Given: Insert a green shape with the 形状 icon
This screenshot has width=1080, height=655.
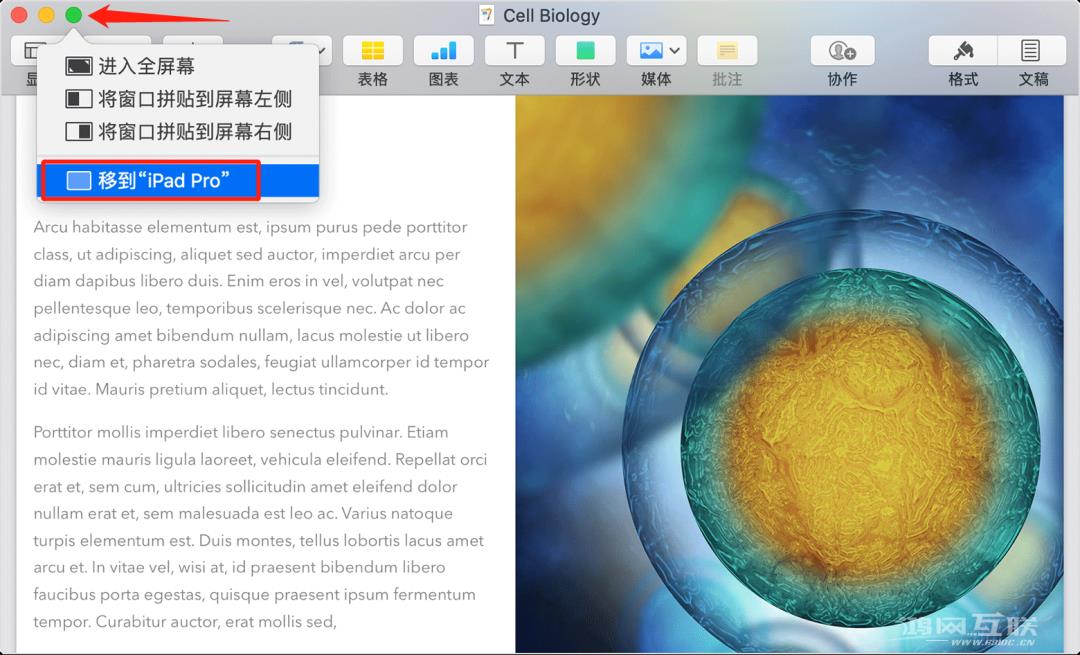Looking at the screenshot, I should tap(585, 50).
